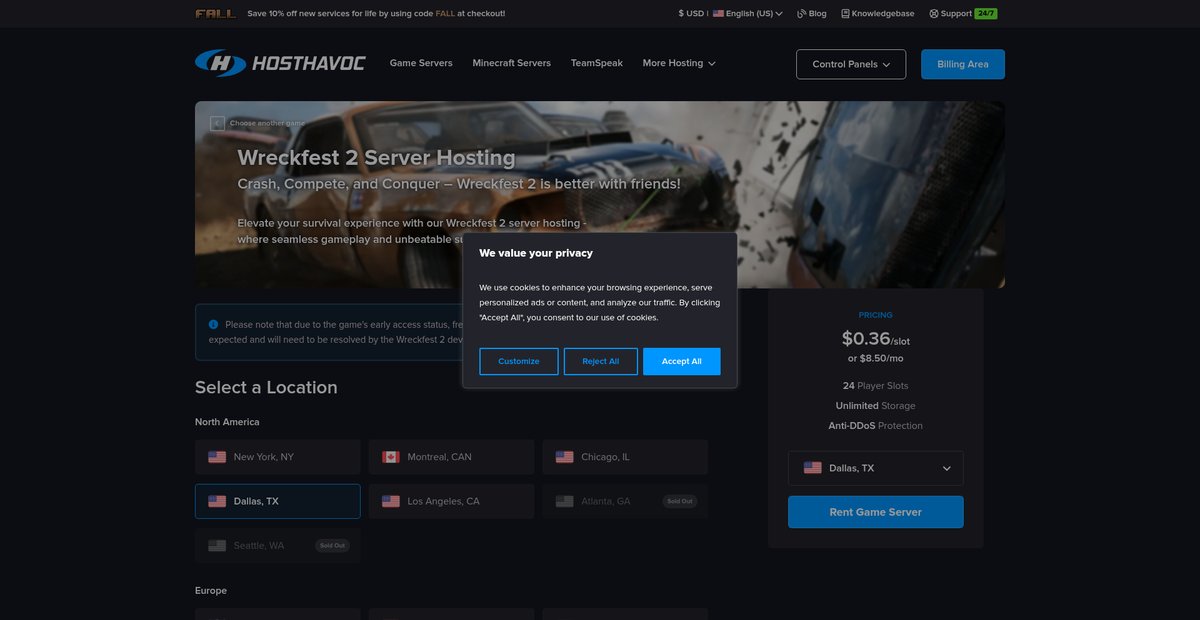Click the Sold Out badge on Seattle, WA
The width and height of the screenshot is (1200, 620).
point(333,546)
